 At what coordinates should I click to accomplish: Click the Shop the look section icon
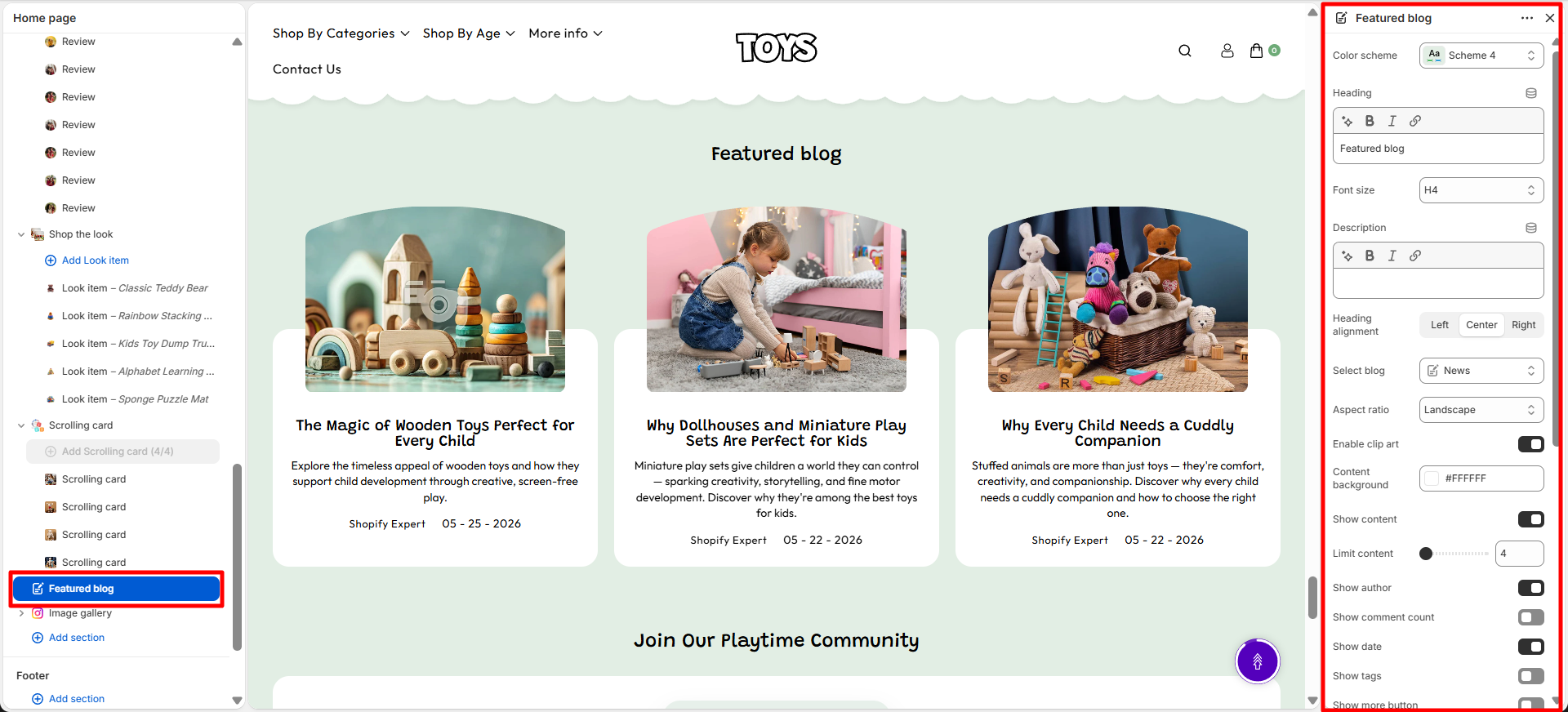point(38,234)
